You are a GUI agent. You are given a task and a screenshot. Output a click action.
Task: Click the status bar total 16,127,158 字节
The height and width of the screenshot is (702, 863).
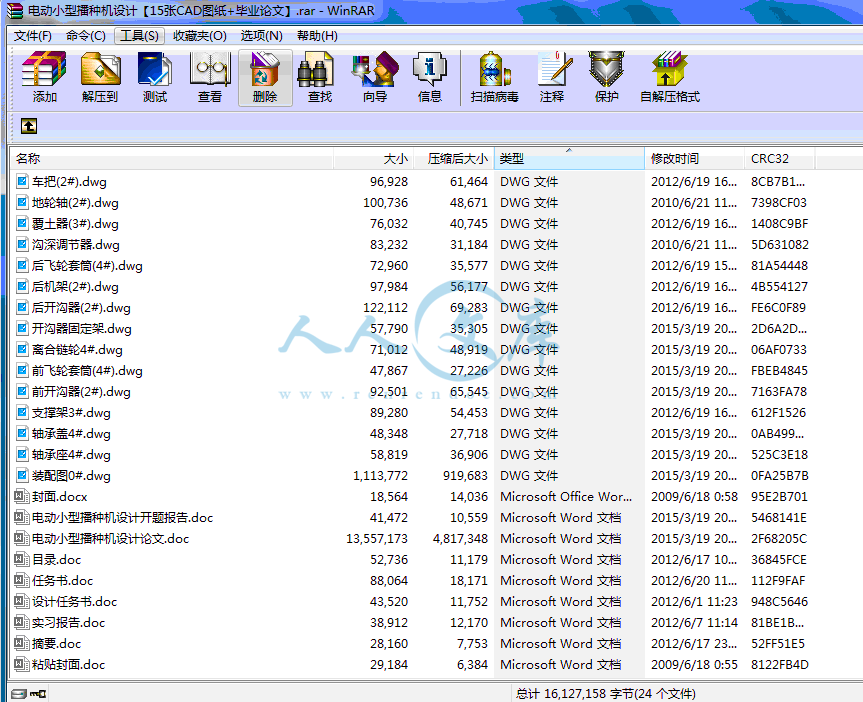point(605,694)
